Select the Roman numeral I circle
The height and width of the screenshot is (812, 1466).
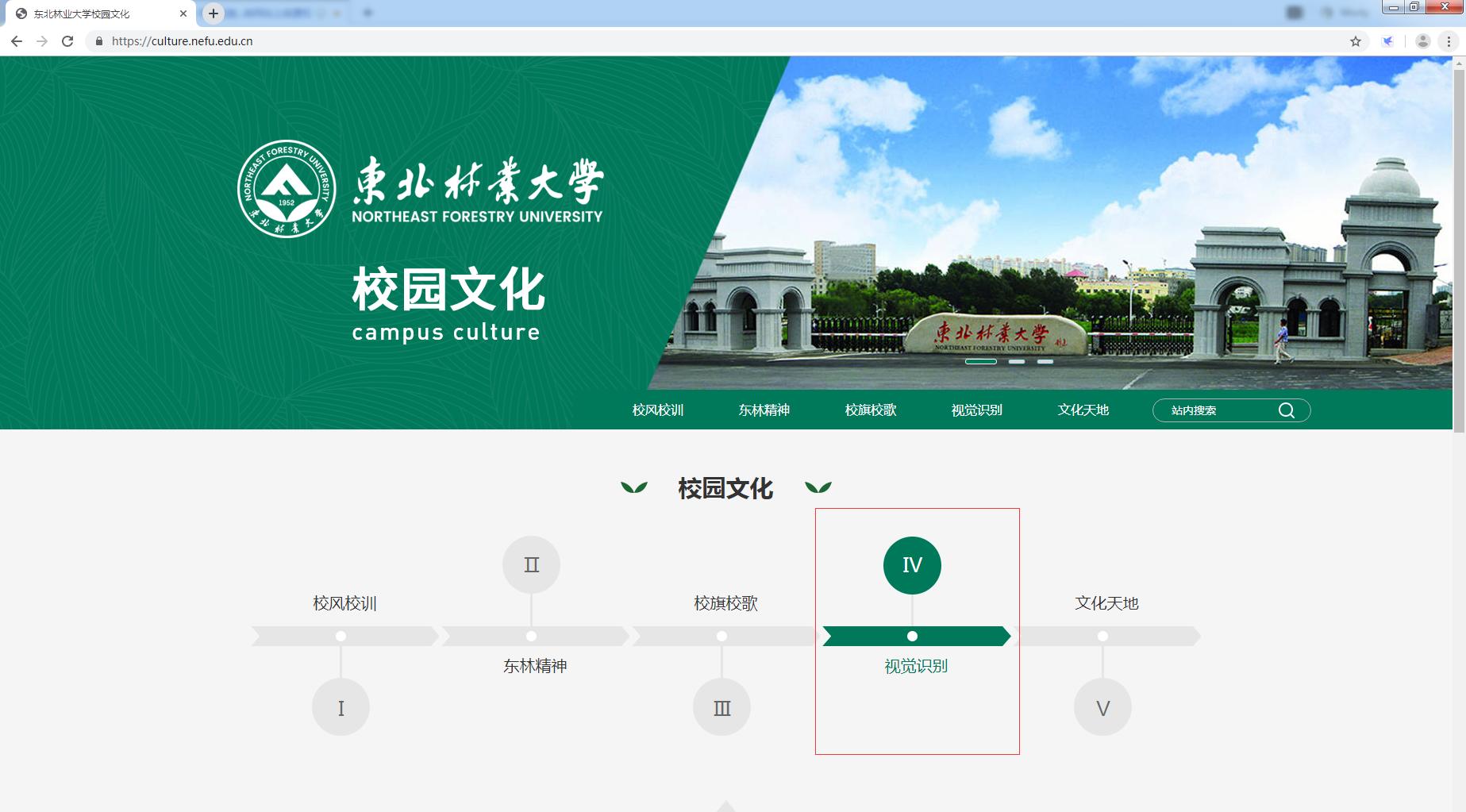pos(341,707)
